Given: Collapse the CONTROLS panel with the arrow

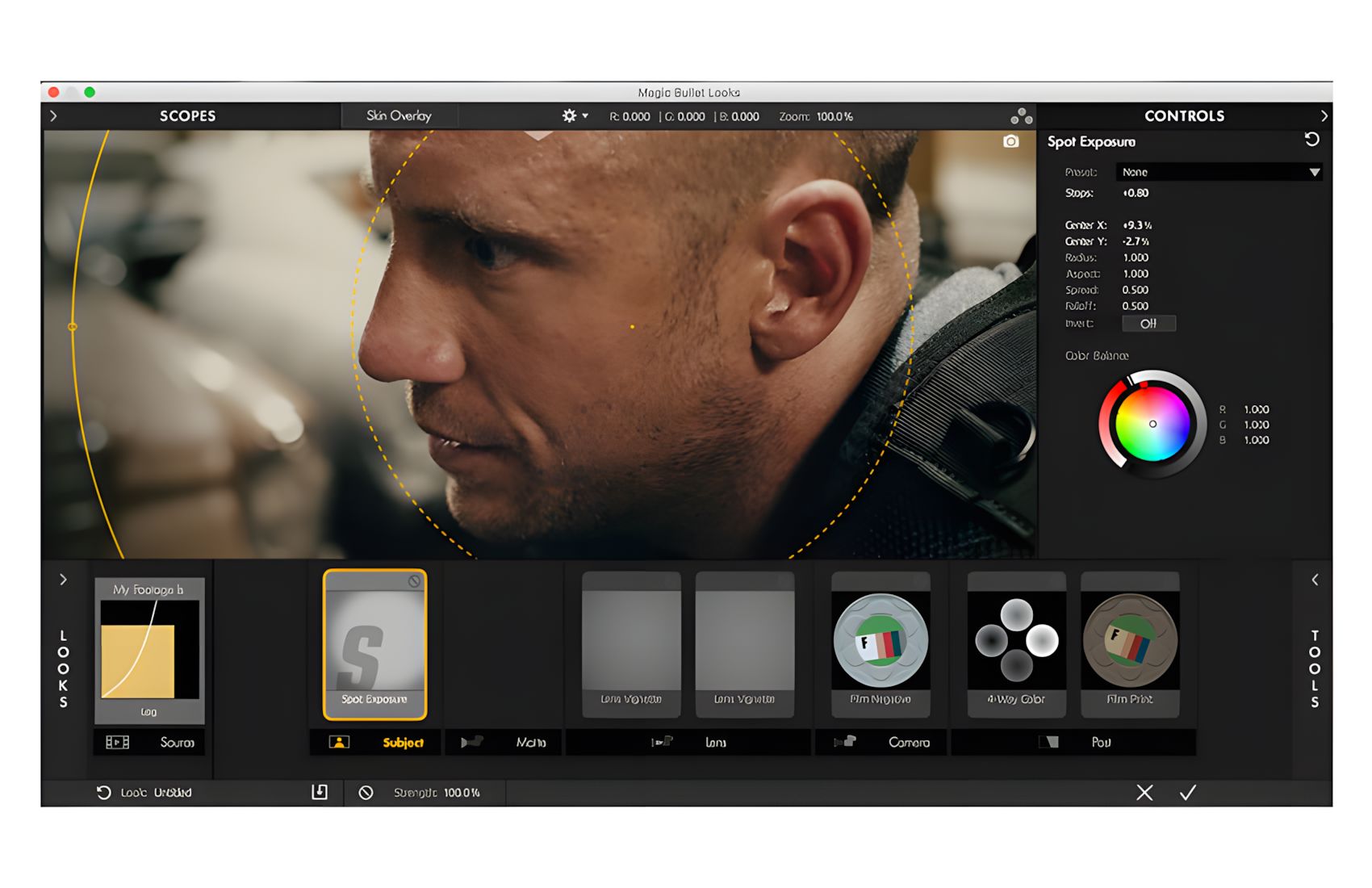Looking at the screenshot, I should [1324, 116].
